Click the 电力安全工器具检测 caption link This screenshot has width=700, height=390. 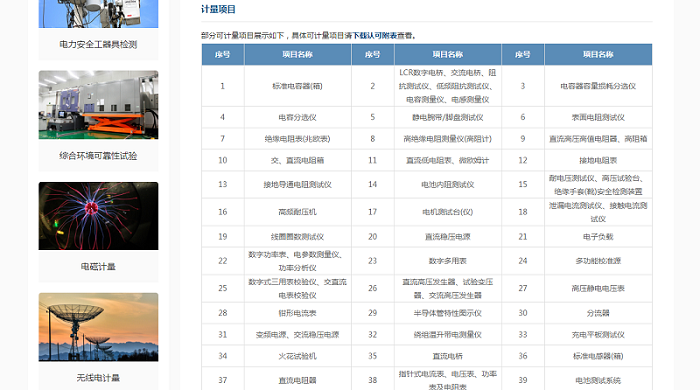tap(98, 44)
